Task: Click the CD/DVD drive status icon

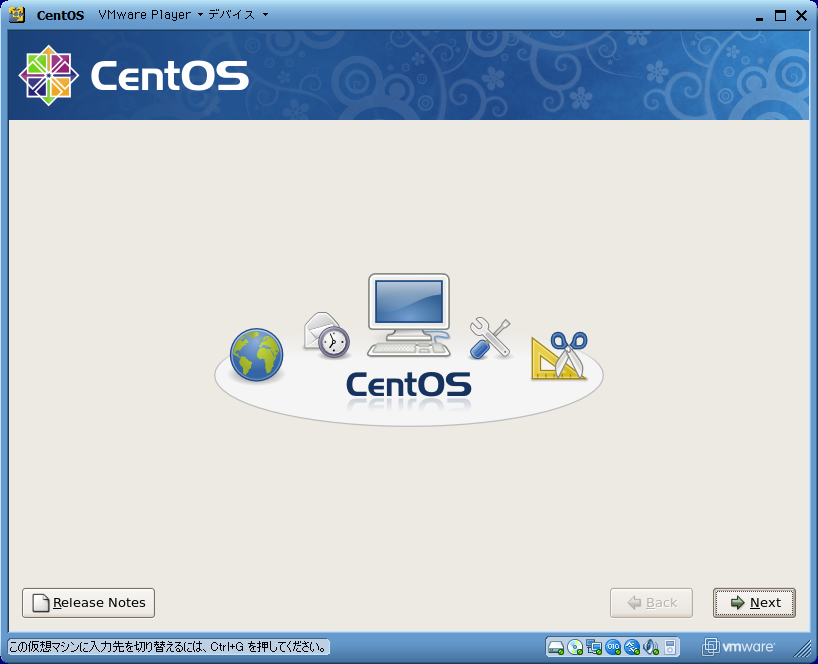Action: [575, 647]
